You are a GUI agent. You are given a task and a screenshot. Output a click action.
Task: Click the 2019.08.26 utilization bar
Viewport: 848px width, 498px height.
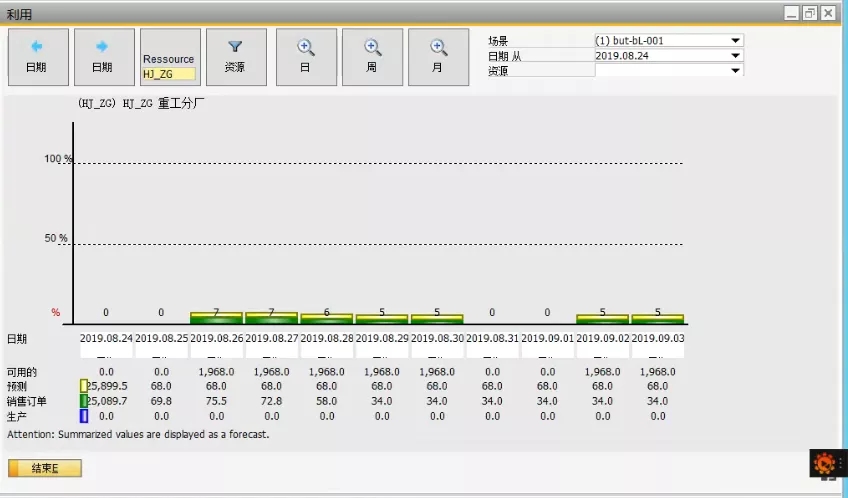(216, 318)
